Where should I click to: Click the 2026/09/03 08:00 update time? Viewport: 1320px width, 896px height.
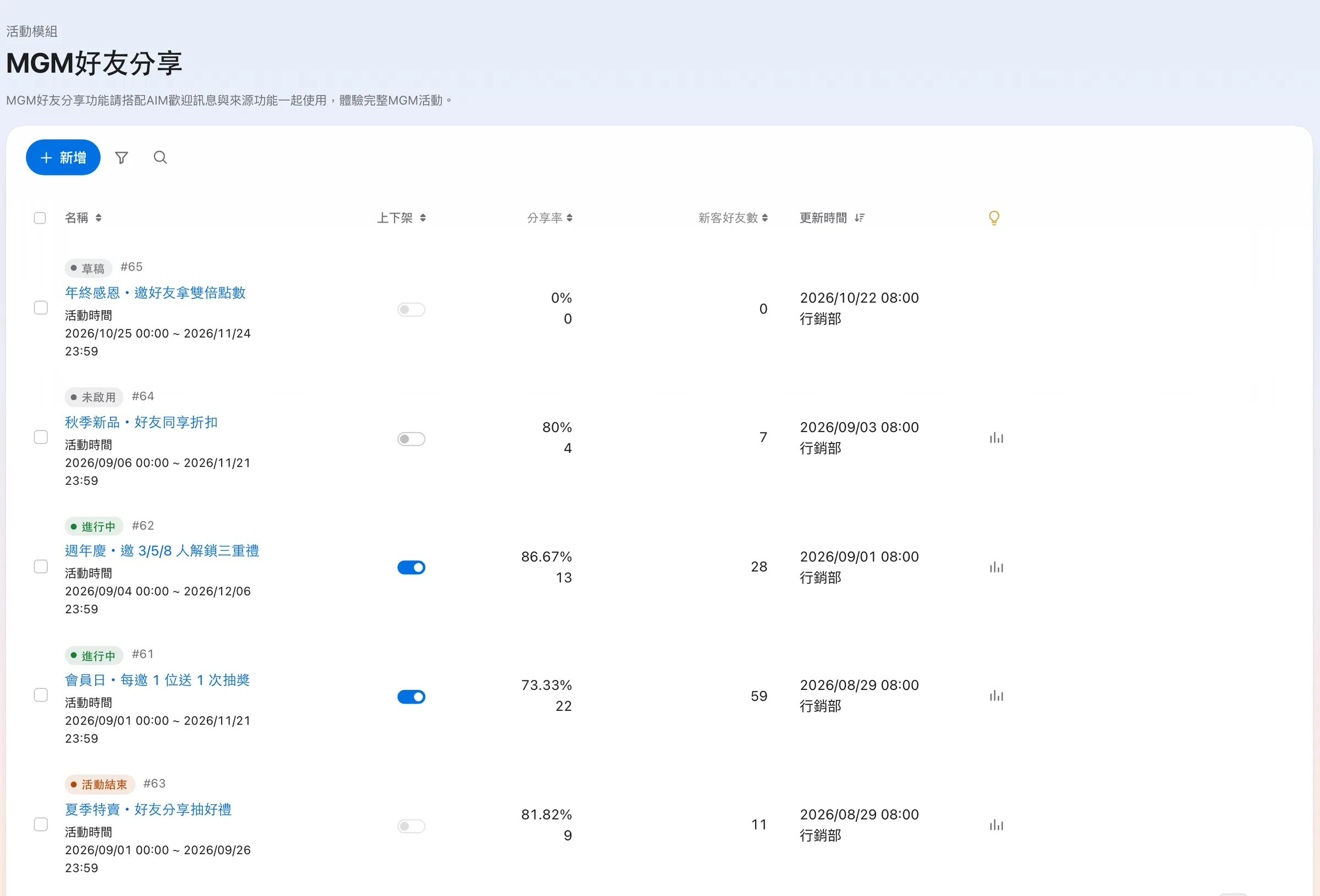859,427
